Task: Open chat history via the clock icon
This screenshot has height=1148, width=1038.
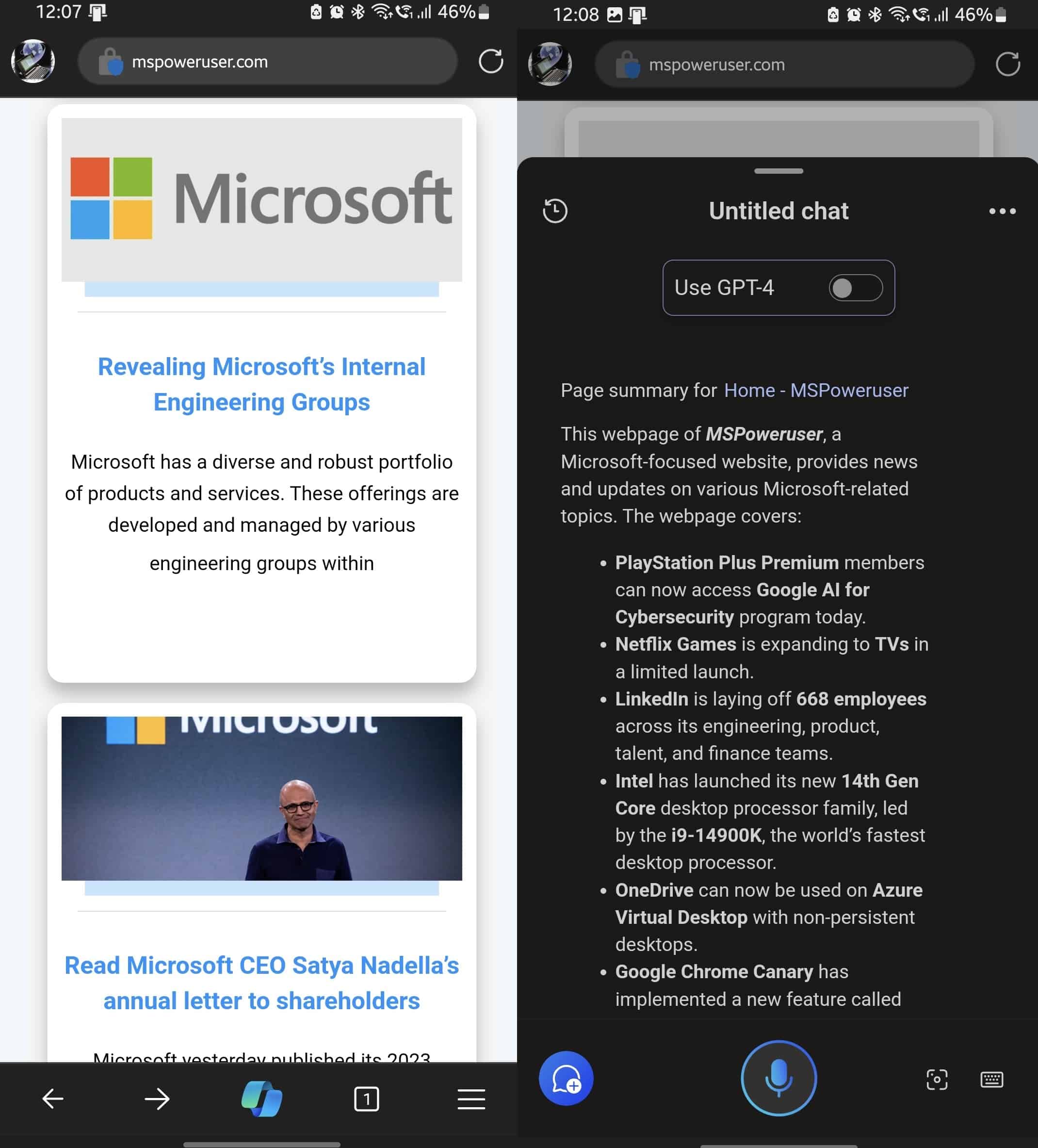Action: (555, 211)
